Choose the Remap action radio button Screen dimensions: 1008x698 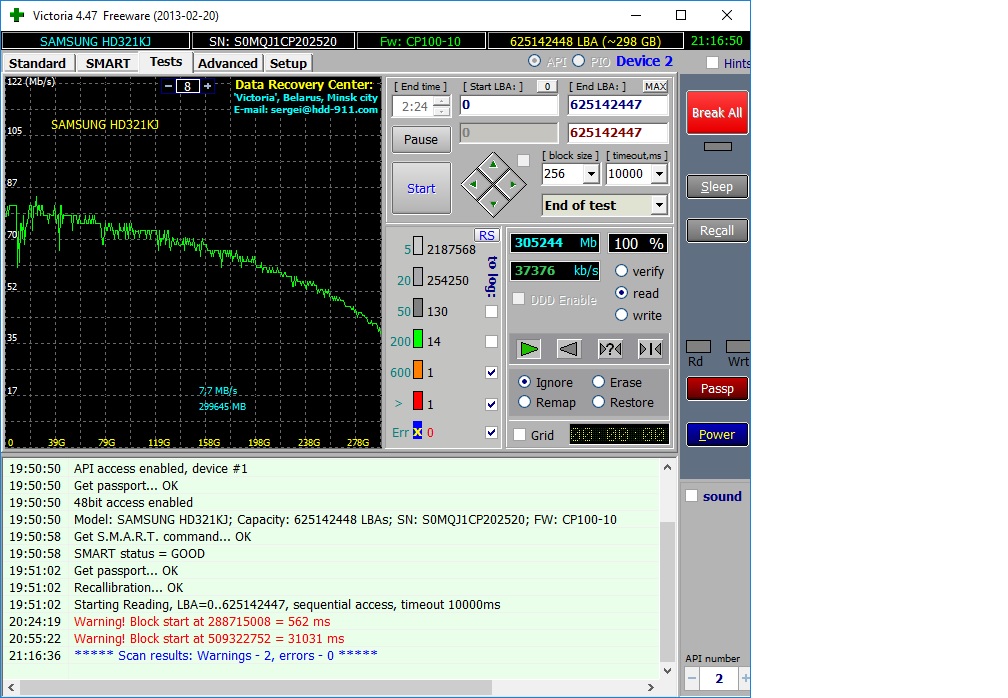pos(525,402)
